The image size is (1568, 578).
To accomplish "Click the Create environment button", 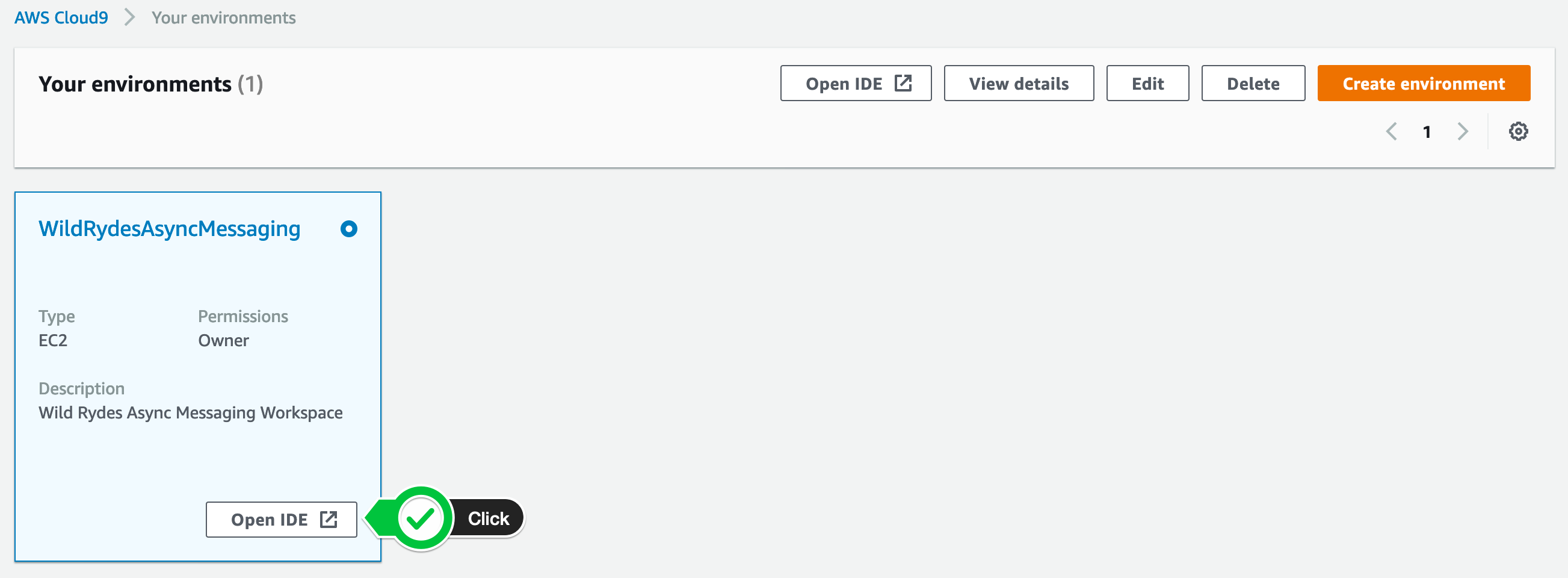I will pos(1424,84).
